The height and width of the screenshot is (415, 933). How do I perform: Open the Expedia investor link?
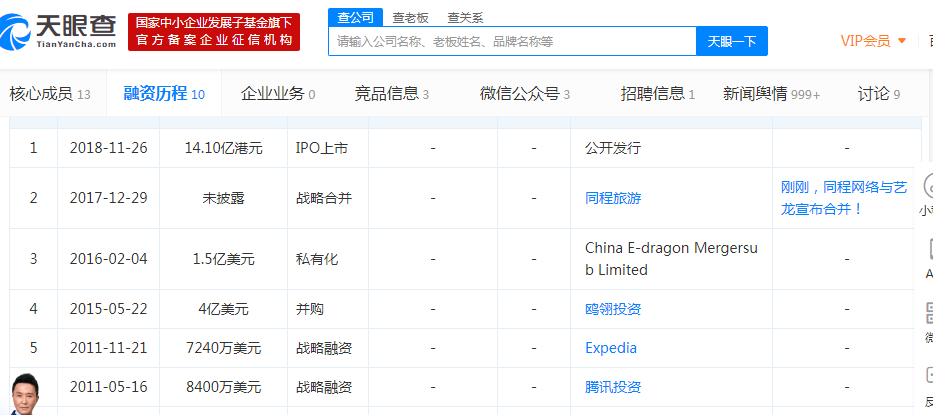pyautogui.click(x=611, y=348)
